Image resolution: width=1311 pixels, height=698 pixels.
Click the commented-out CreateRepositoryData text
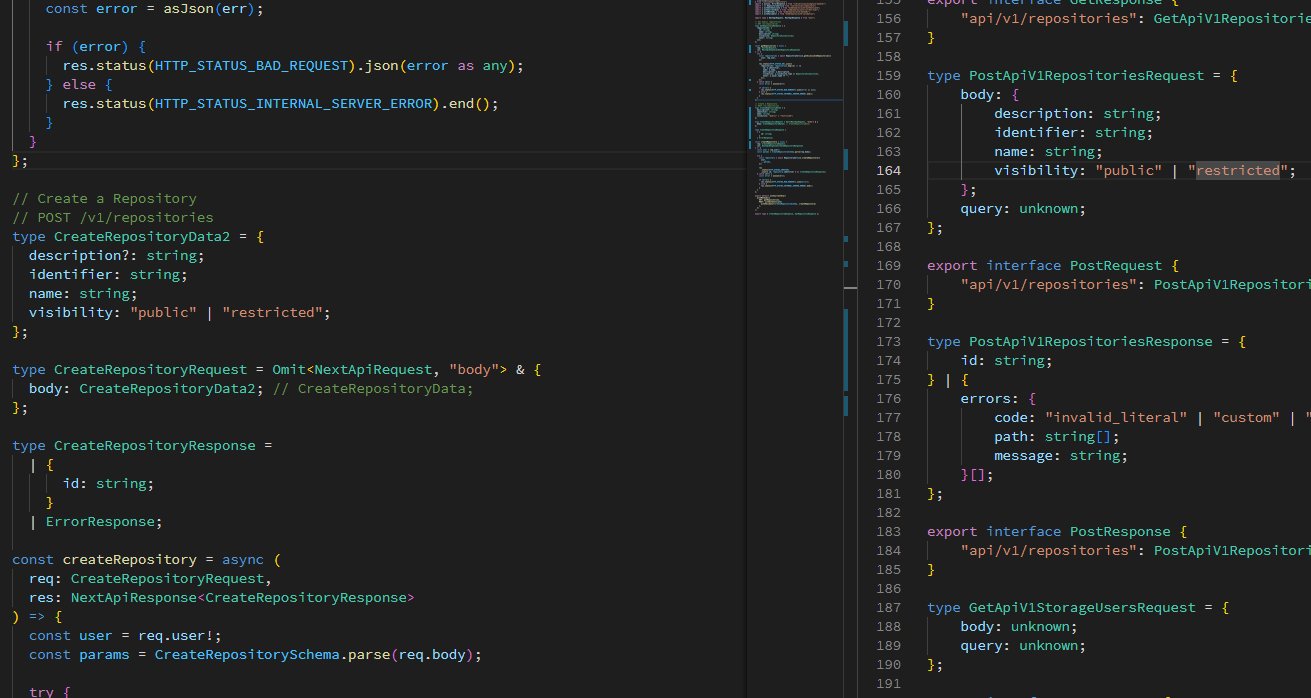385,389
